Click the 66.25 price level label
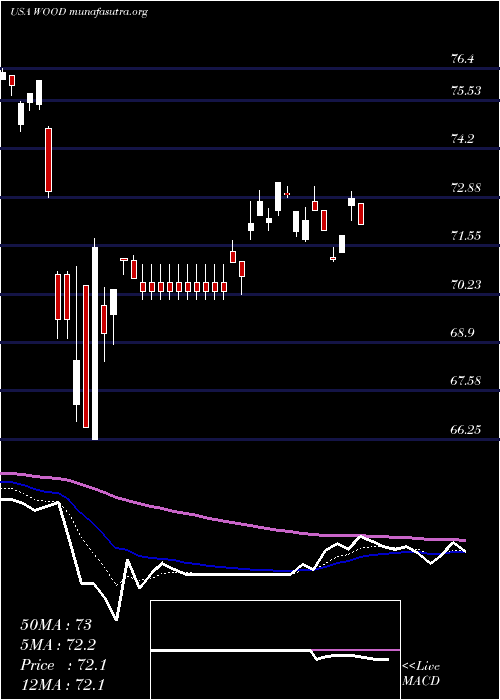The height and width of the screenshot is (700, 500). tap(466, 429)
